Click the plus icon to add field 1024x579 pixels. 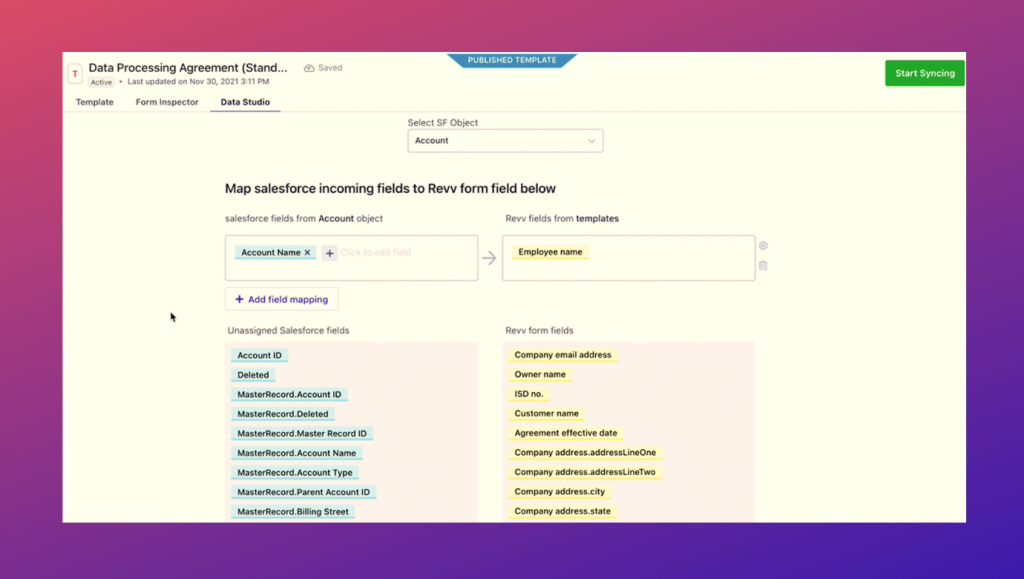(330, 253)
